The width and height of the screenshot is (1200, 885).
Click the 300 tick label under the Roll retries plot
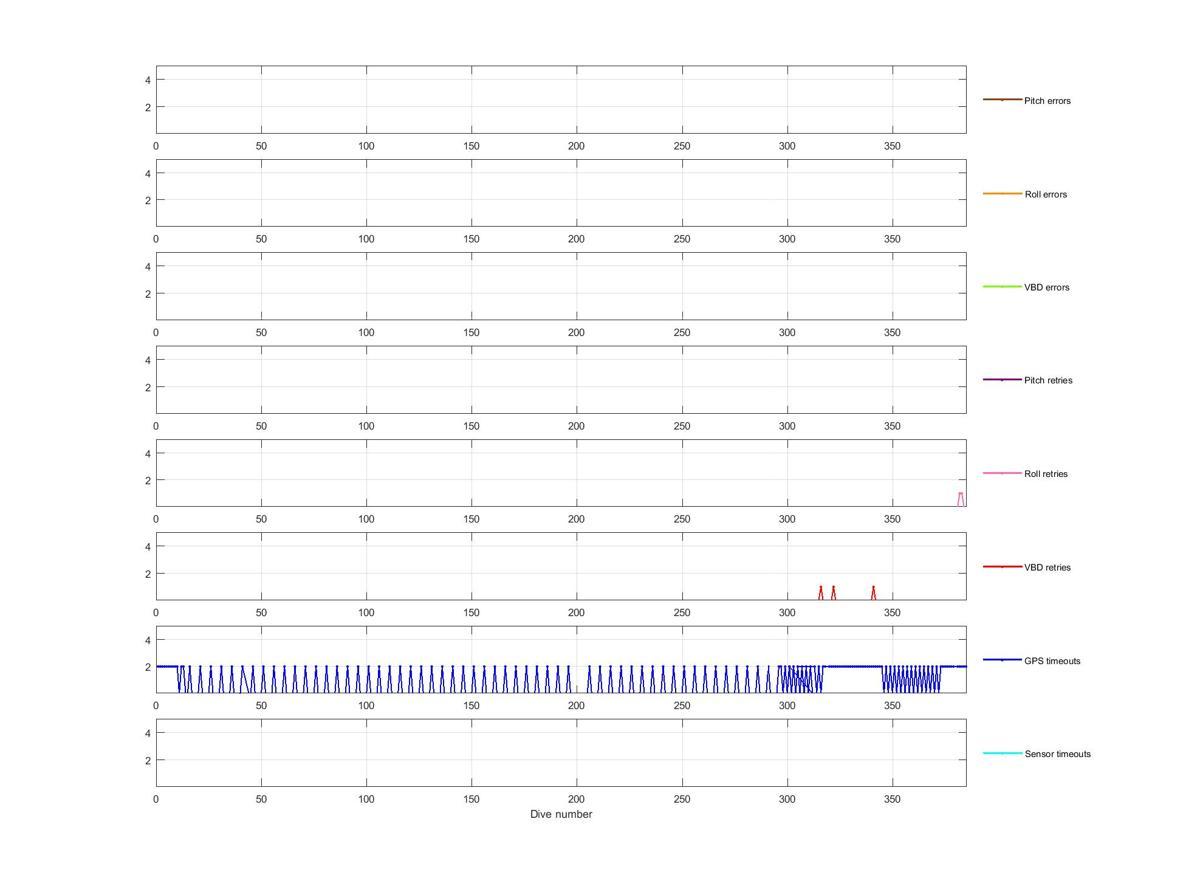[788, 519]
